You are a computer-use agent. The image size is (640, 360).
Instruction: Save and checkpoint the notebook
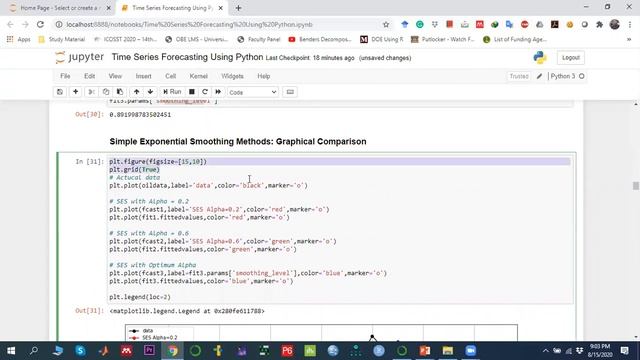tap(60, 92)
